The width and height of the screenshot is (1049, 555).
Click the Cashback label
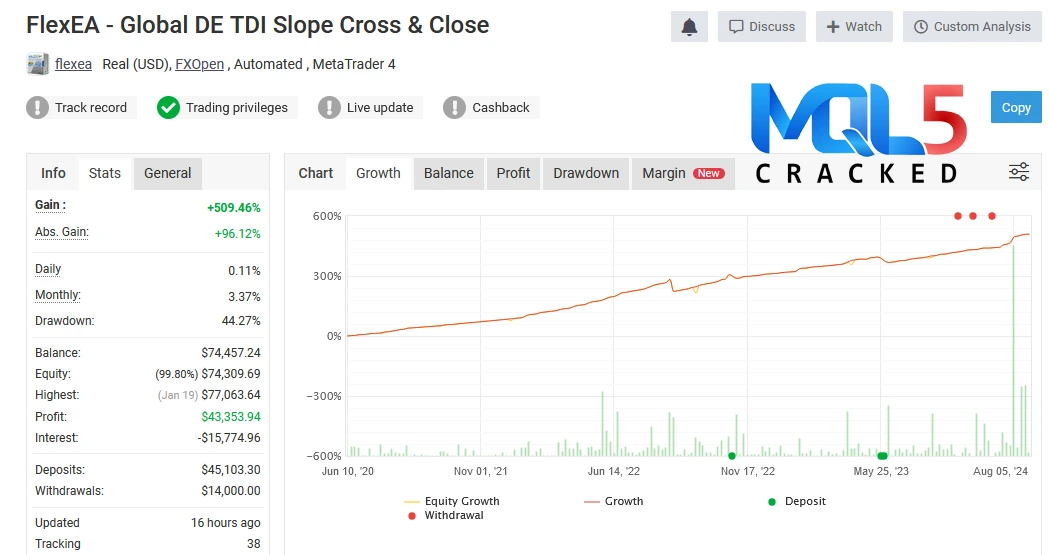pyautogui.click(x=500, y=108)
